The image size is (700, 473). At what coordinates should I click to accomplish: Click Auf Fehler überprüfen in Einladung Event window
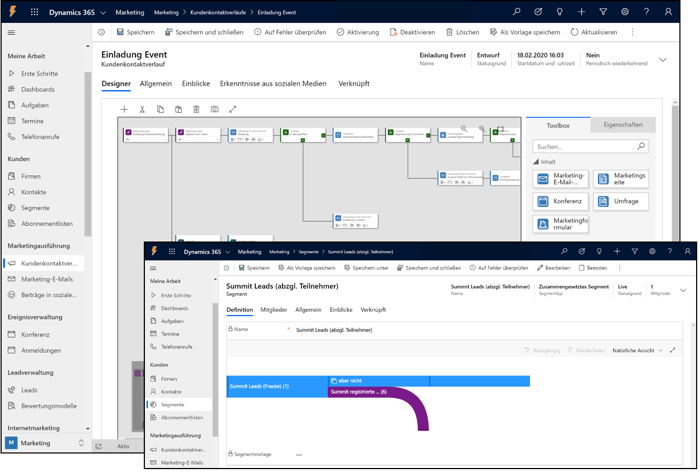[x=290, y=32]
